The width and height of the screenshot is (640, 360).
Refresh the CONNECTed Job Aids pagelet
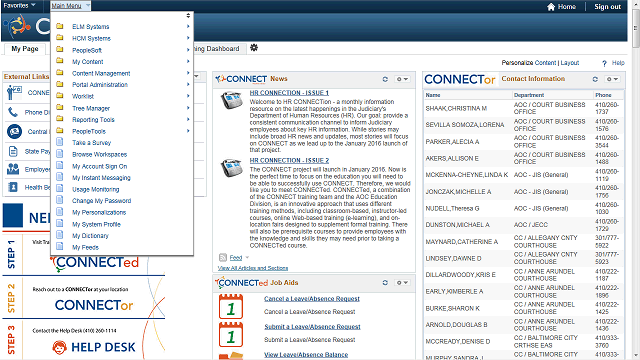point(385,282)
